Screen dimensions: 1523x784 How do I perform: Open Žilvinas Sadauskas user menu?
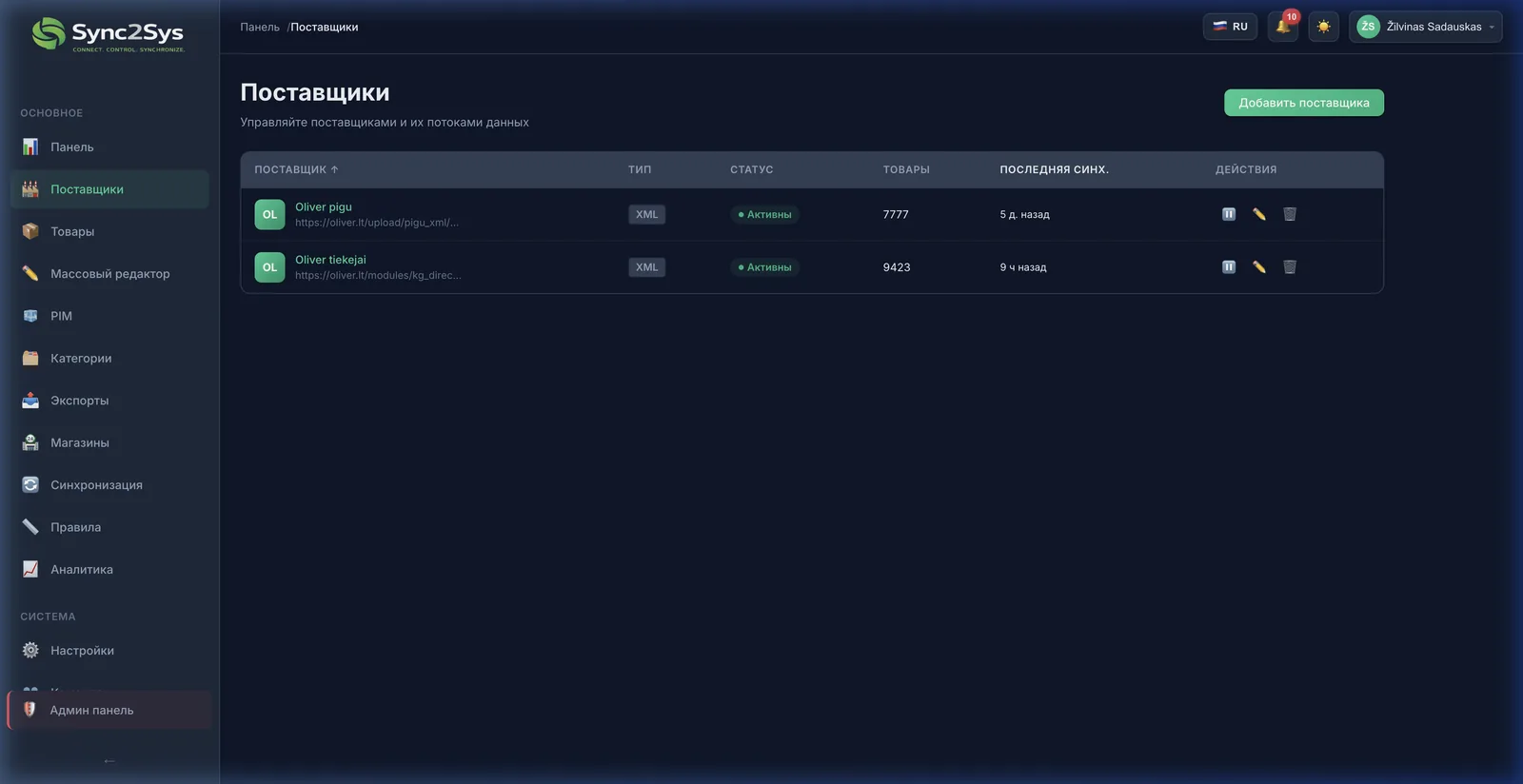pyautogui.click(x=1425, y=27)
